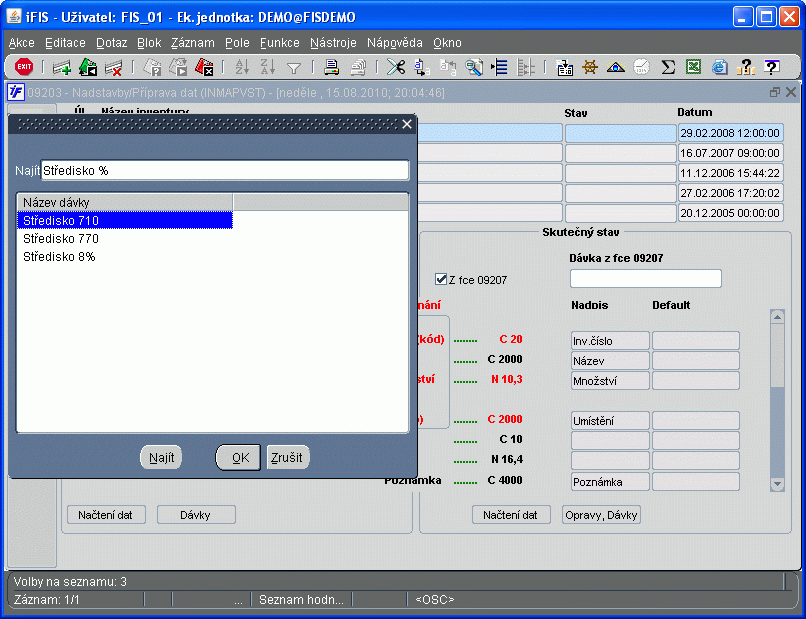Click the insert new record icon
806x619 pixels.
coord(62,67)
